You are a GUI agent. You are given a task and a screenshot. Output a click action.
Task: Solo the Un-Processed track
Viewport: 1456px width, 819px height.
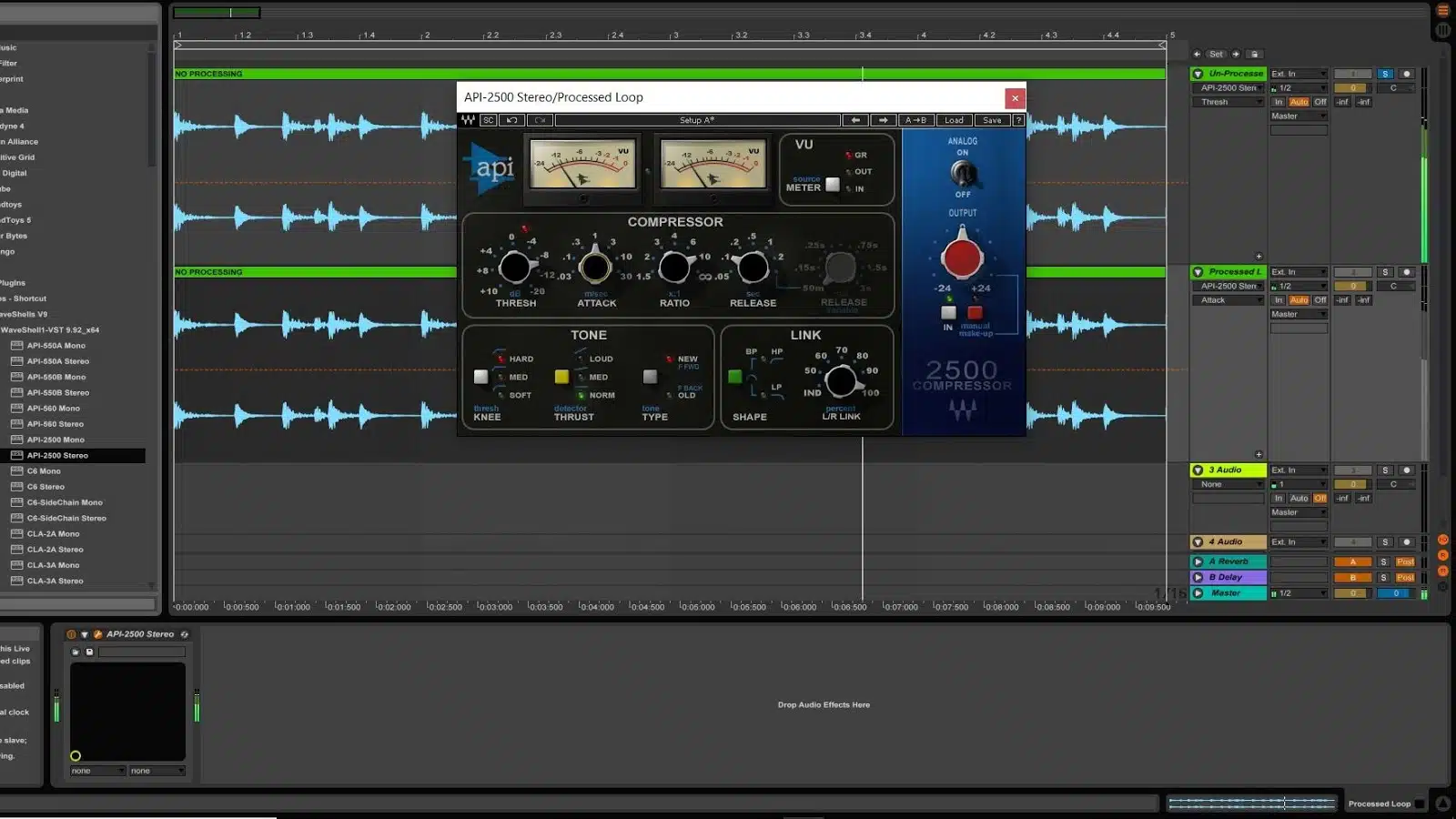click(1385, 74)
